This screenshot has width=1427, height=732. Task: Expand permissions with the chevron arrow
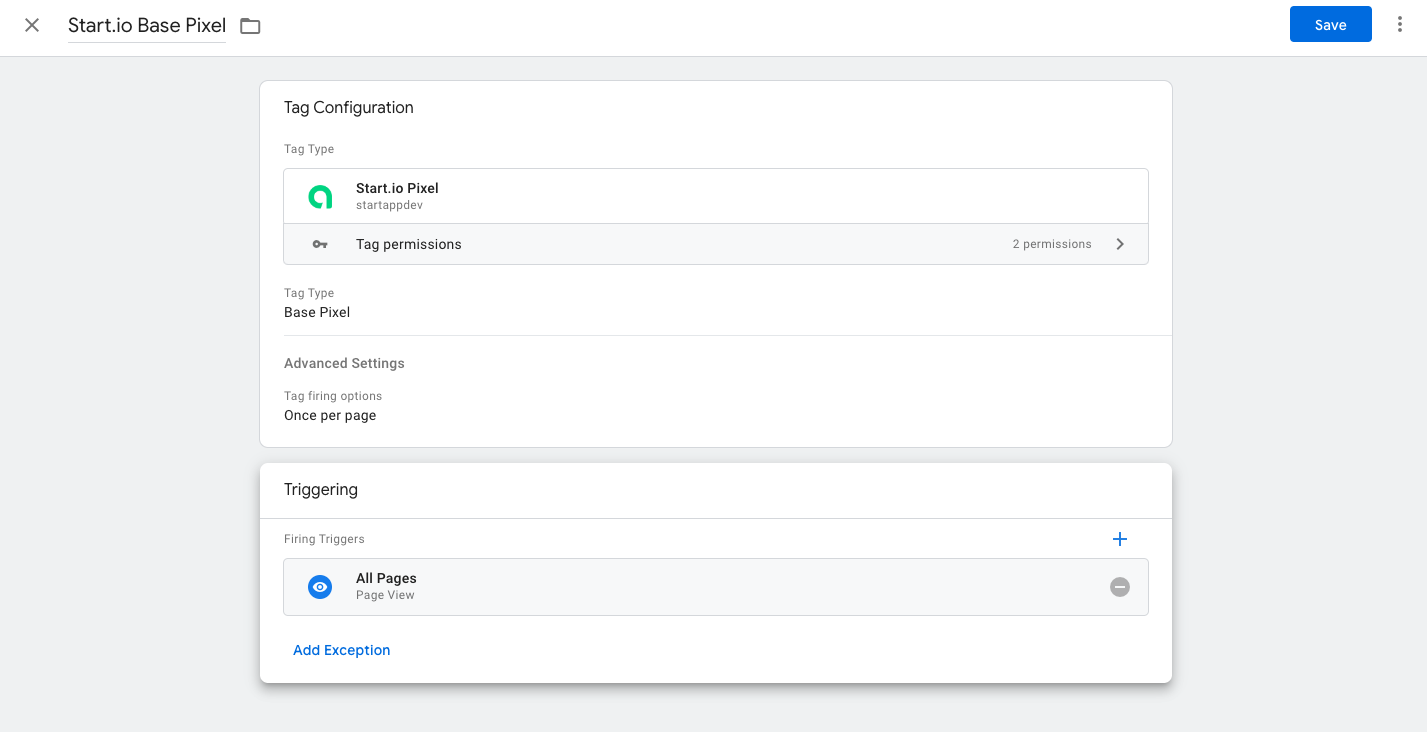1120,244
